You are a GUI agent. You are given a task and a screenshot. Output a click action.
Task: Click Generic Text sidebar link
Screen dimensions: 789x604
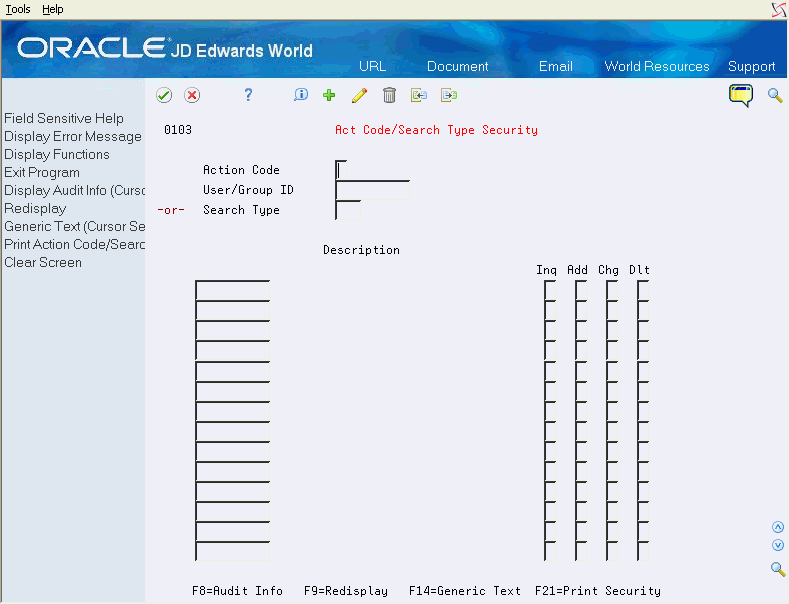(74, 226)
